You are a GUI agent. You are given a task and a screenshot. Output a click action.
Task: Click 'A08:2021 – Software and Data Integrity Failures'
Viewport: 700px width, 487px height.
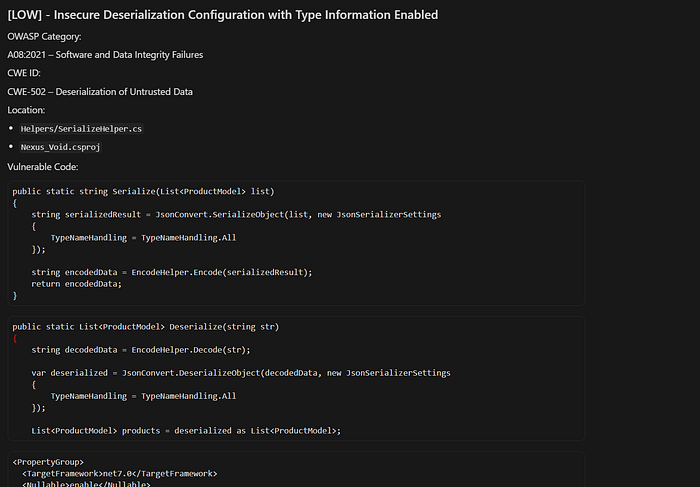pos(105,55)
